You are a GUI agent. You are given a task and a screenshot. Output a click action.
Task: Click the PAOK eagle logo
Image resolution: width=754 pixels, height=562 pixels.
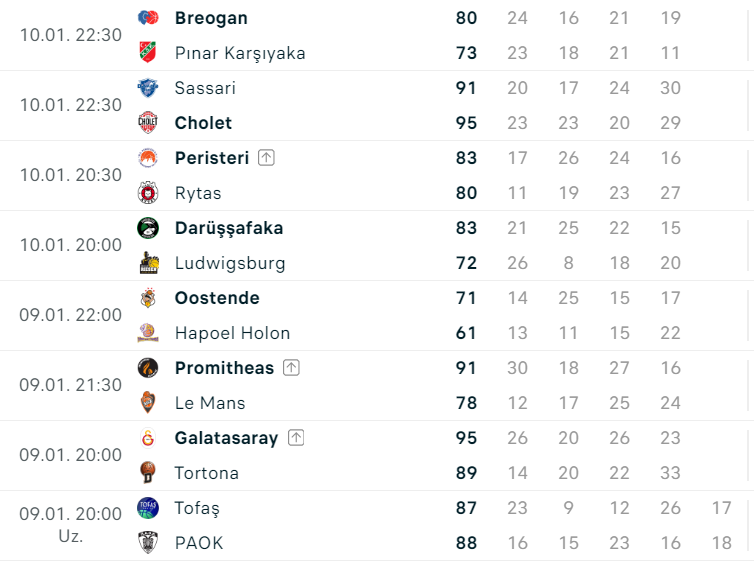pos(148,543)
